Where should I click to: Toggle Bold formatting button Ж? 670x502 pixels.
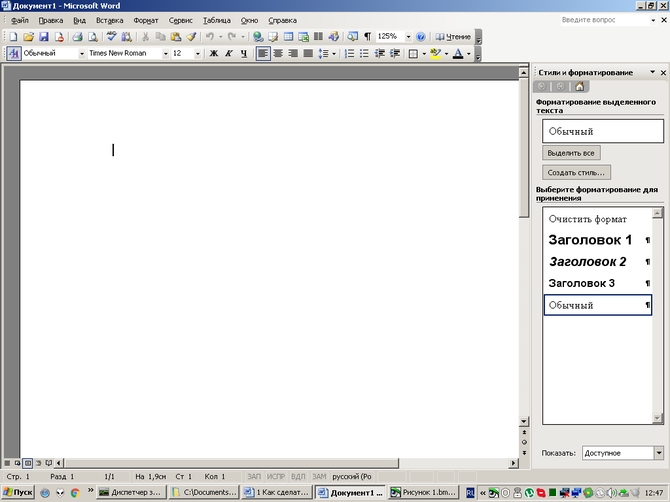point(213,53)
